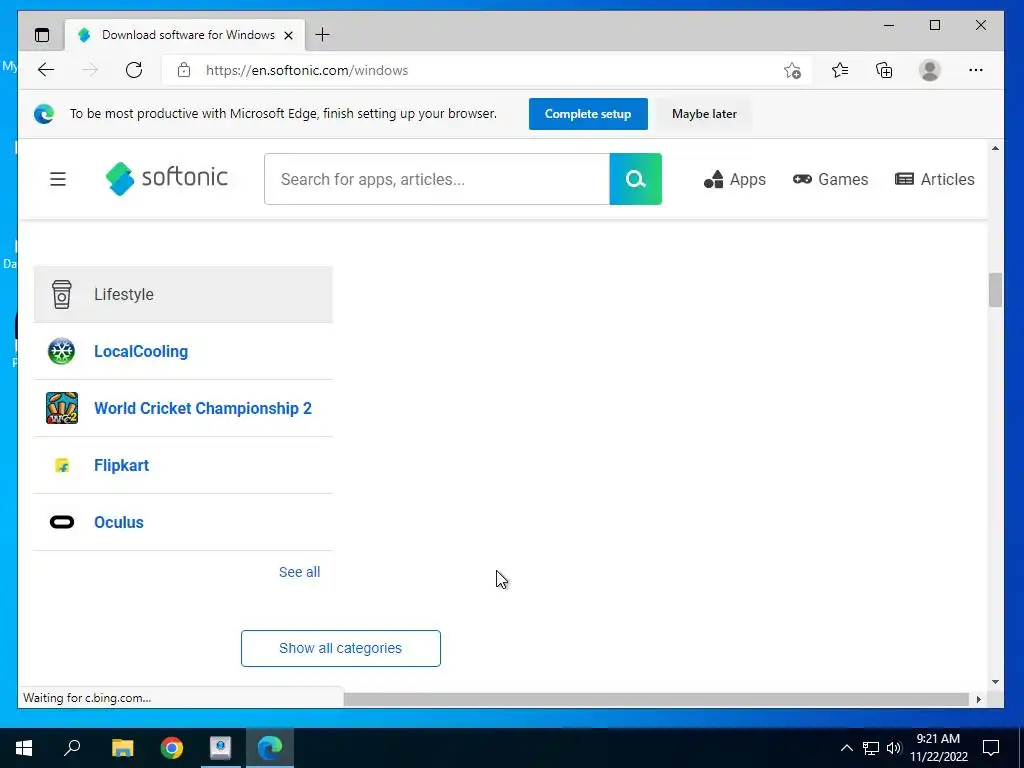This screenshot has width=1024, height=768.
Task: Open the LocalCooling app link
Action: pyautogui.click(x=141, y=351)
